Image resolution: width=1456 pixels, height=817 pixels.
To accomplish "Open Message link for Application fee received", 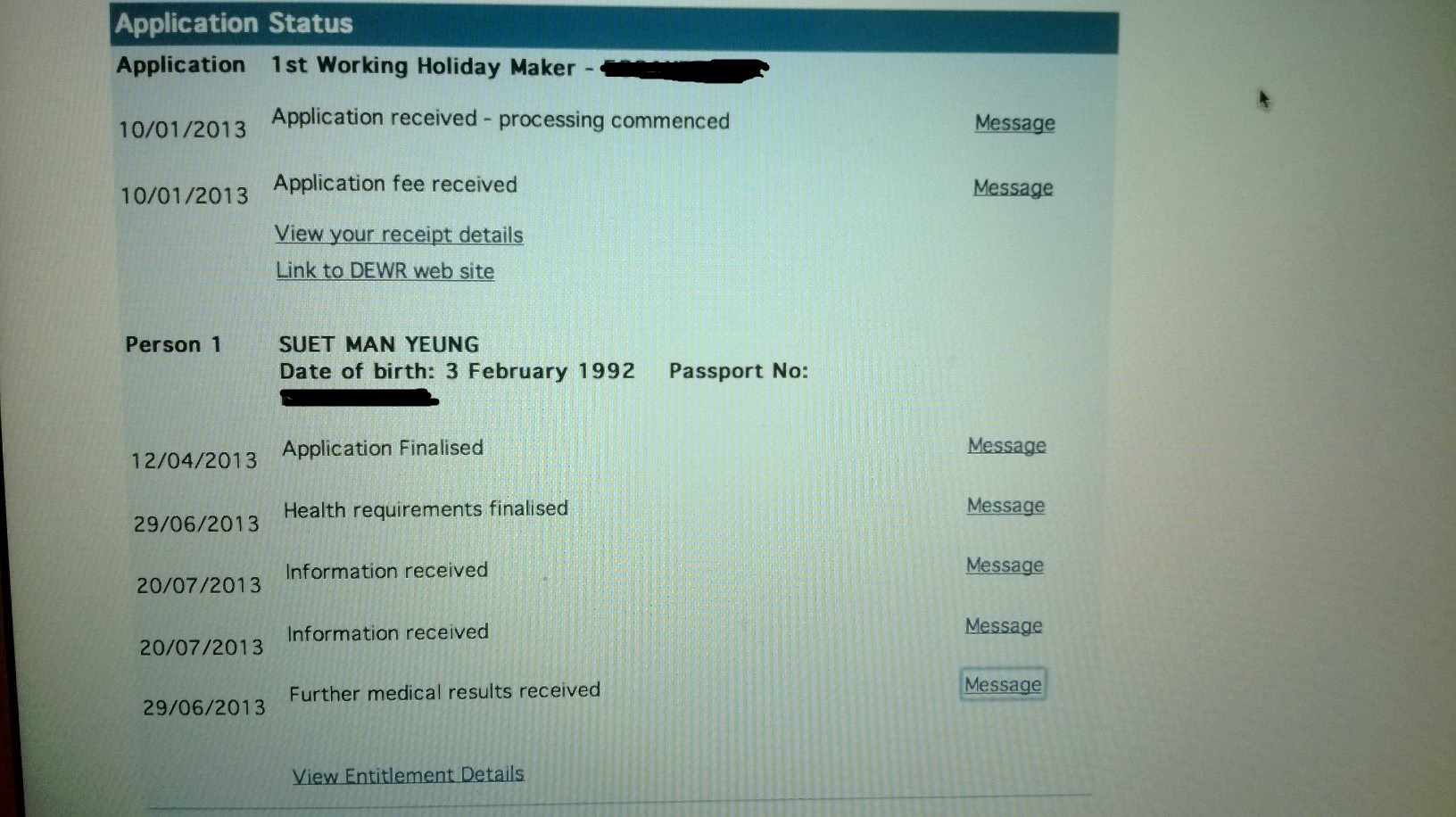I will [1013, 187].
